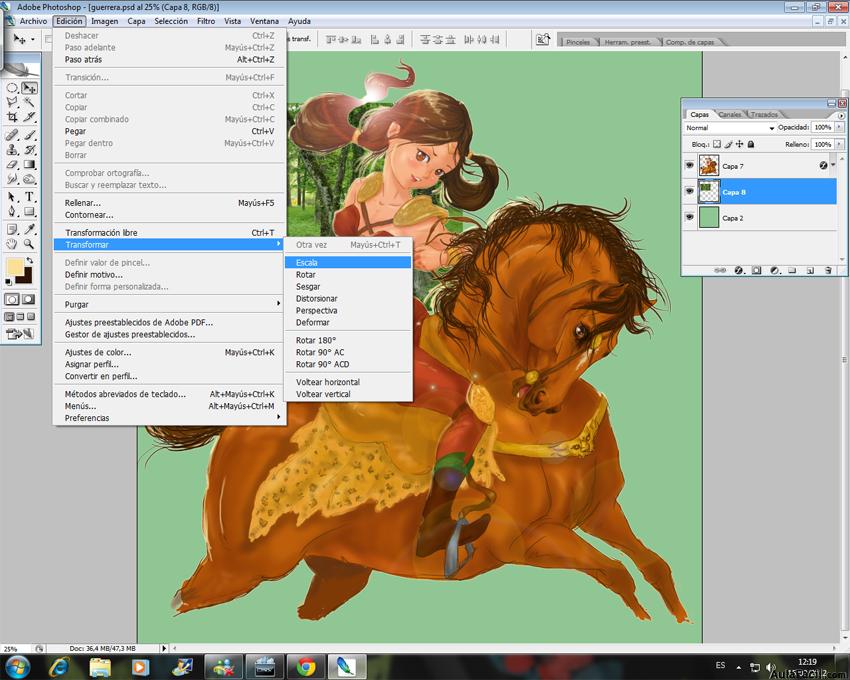Viewport: 850px width, 680px height.
Task: Choose Escala from Transformar submenu
Action: 347,262
